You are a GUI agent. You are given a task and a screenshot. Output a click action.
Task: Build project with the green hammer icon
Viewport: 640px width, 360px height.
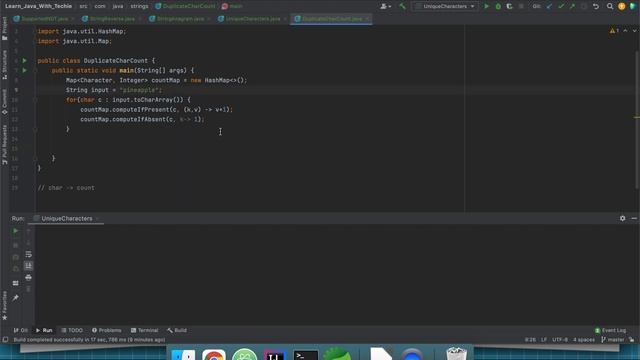click(402, 6)
